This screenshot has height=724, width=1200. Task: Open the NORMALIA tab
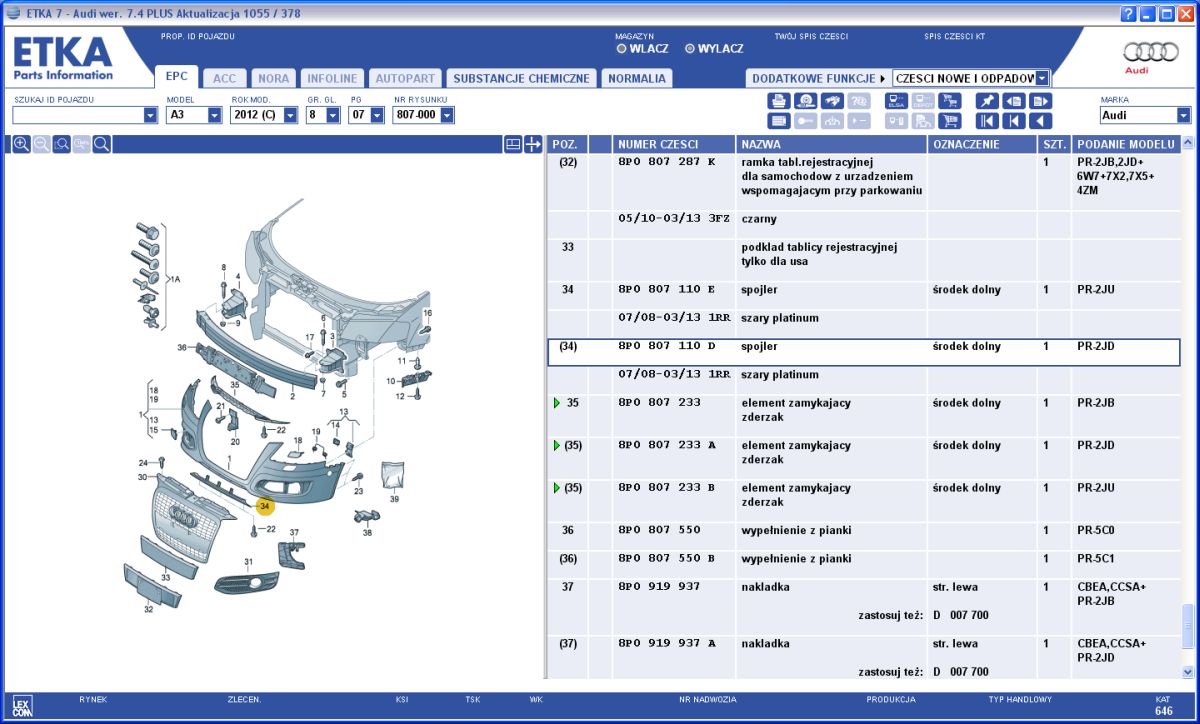pyautogui.click(x=636, y=78)
